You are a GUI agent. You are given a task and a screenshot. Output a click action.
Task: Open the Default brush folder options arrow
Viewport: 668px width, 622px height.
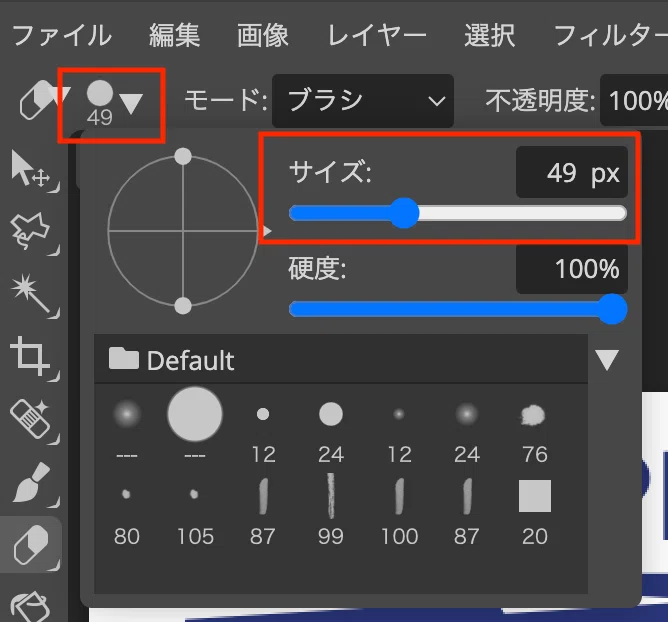[607, 360]
